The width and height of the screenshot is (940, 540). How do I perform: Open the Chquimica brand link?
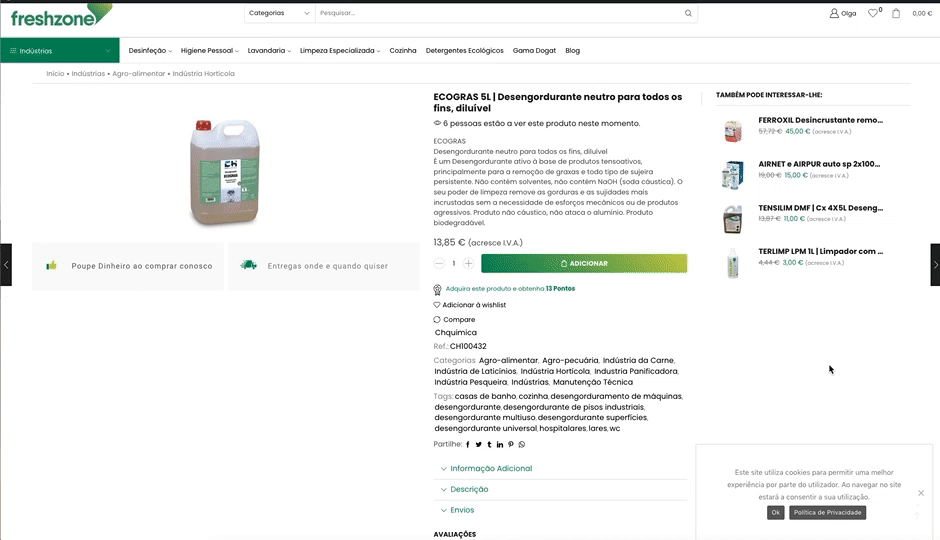coord(456,333)
